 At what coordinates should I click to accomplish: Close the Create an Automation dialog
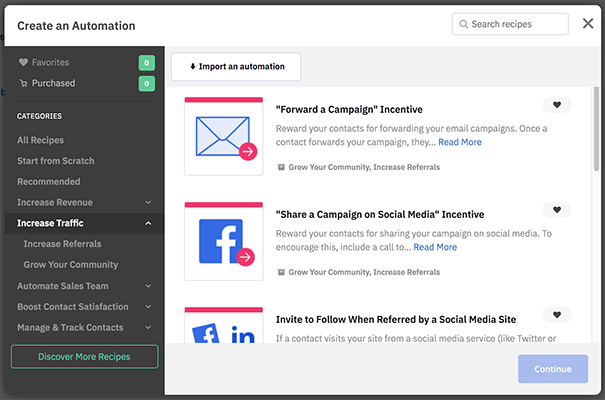(x=588, y=23)
